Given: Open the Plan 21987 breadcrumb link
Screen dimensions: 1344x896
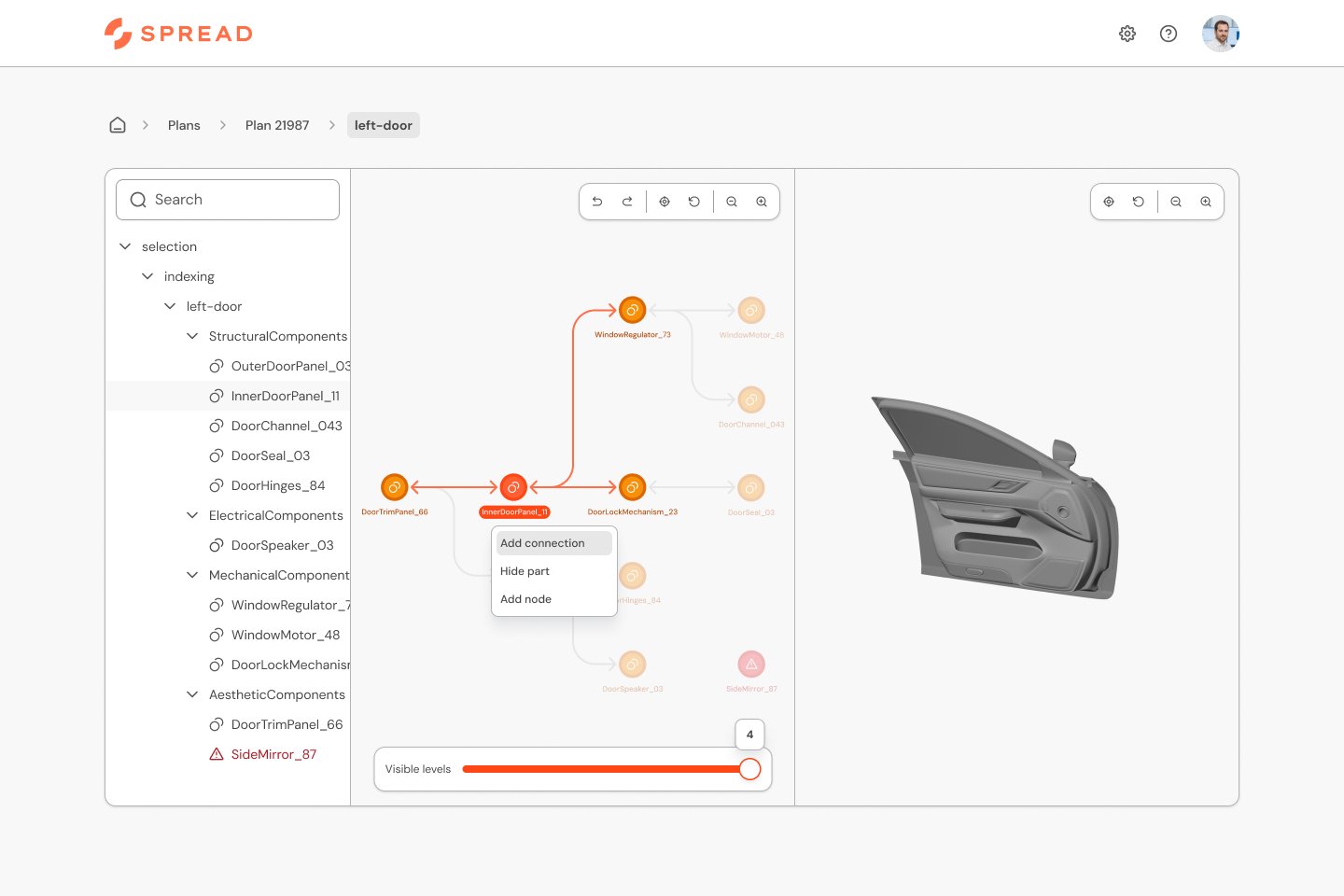Looking at the screenshot, I should tap(277, 125).
